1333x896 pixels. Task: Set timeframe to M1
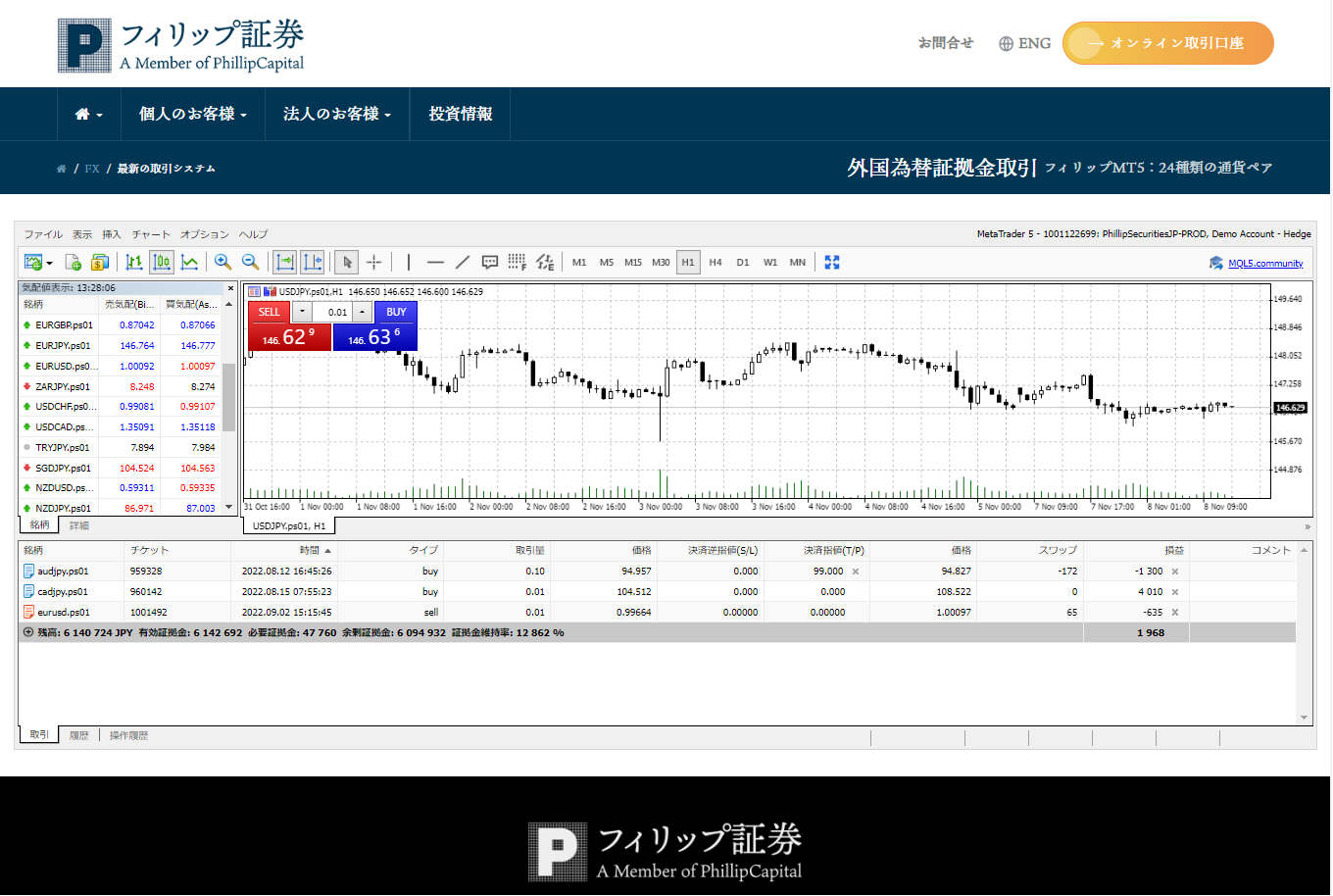point(579,263)
